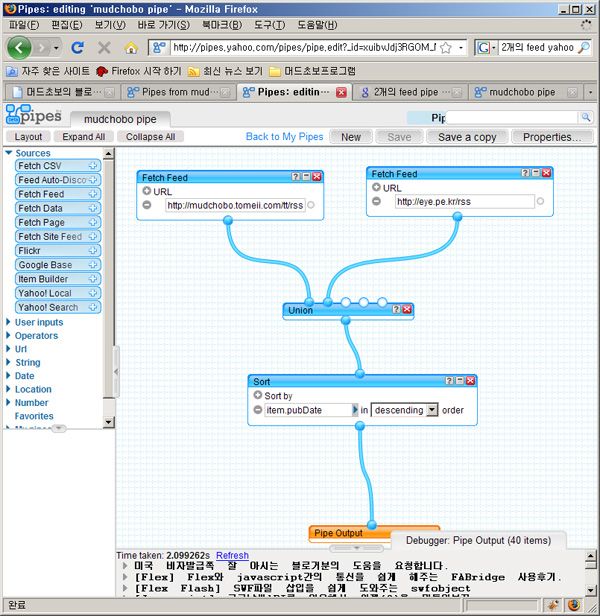
Task: Add Feed Auto-Discovery module via plus icon
Action: pyautogui.click(x=93, y=180)
